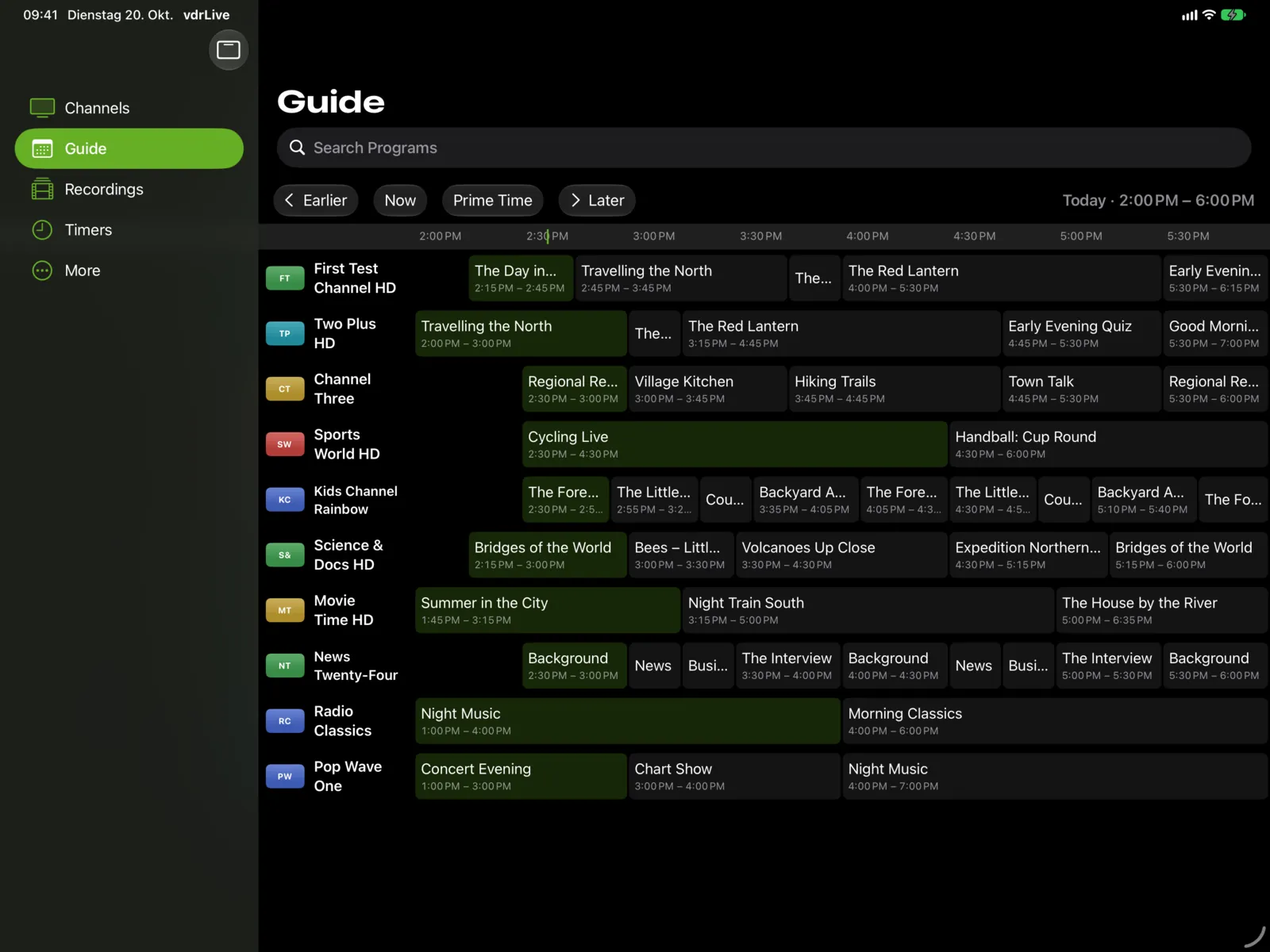This screenshot has height=952, width=1270.
Task: Open Channels in the sidebar
Action: click(x=129, y=108)
